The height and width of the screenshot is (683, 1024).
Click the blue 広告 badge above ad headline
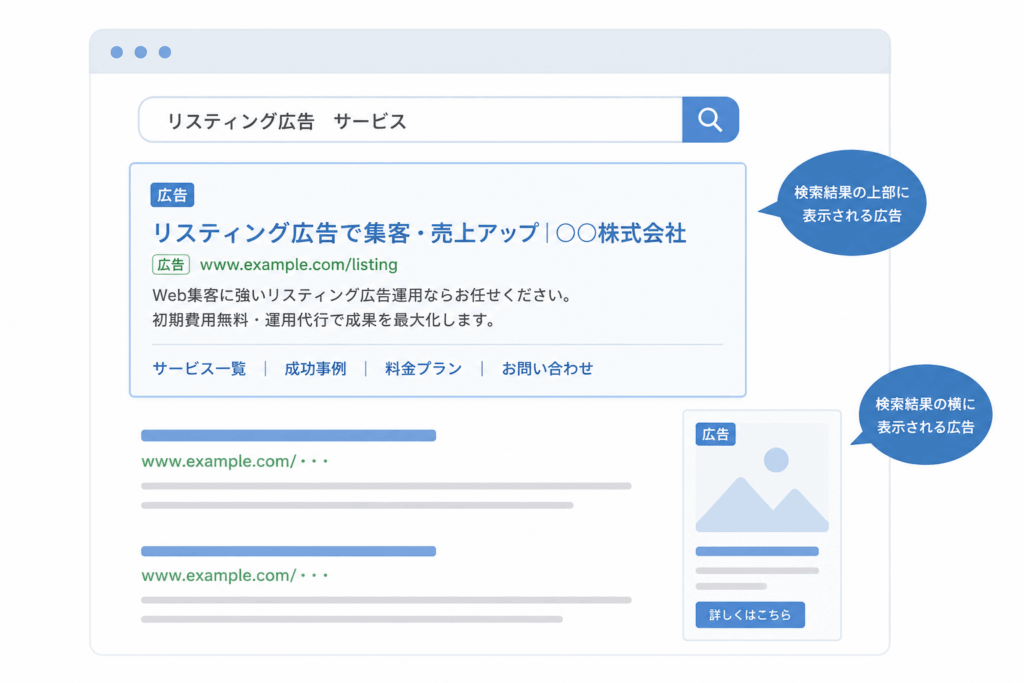[172, 195]
